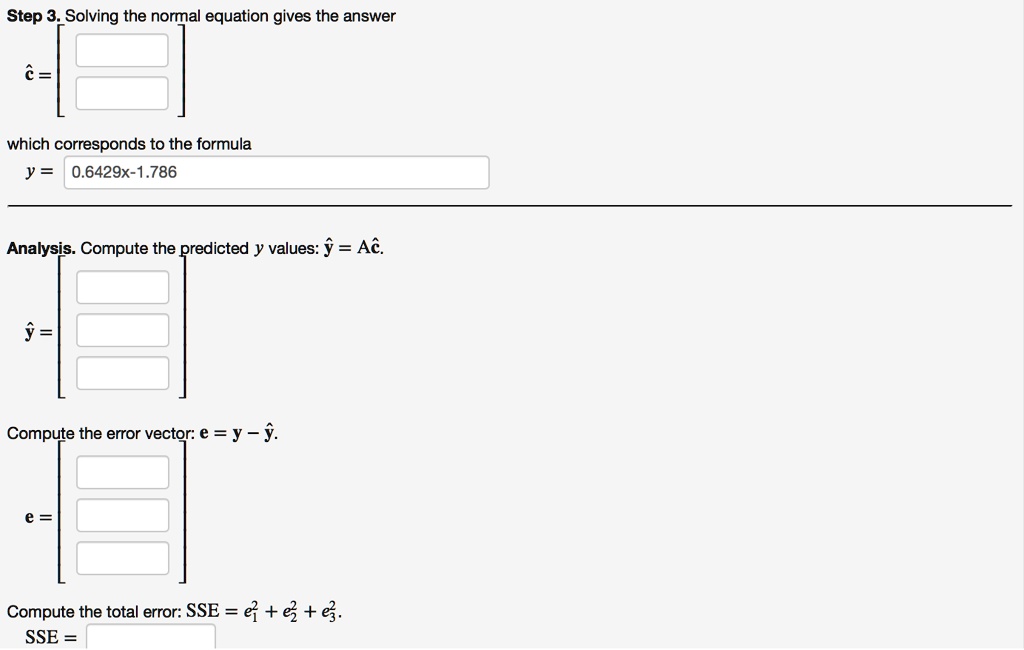Viewport: 1024px width, 650px height.
Task: Click the middle entry box of error vector e
Action: 121,514
